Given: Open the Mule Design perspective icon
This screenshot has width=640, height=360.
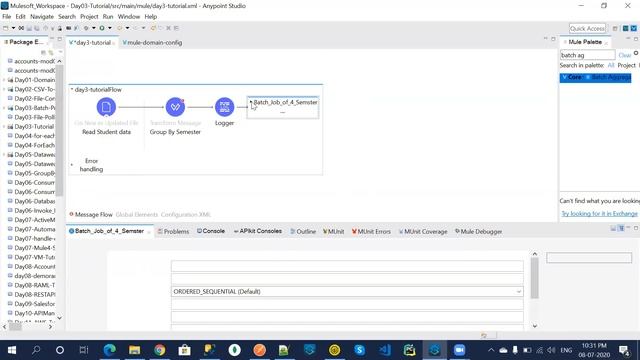Looking at the screenshot, I should coord(633,28).
